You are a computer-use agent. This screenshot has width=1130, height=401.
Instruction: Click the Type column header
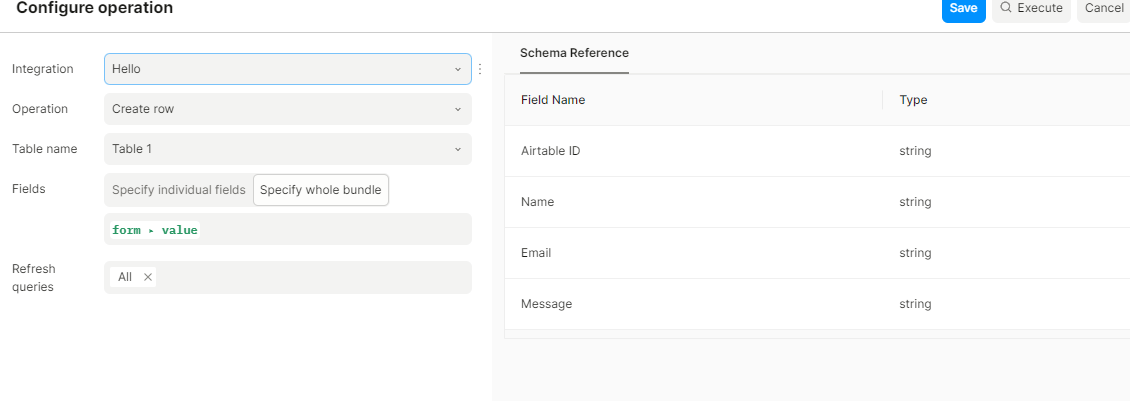click(913, 100)
